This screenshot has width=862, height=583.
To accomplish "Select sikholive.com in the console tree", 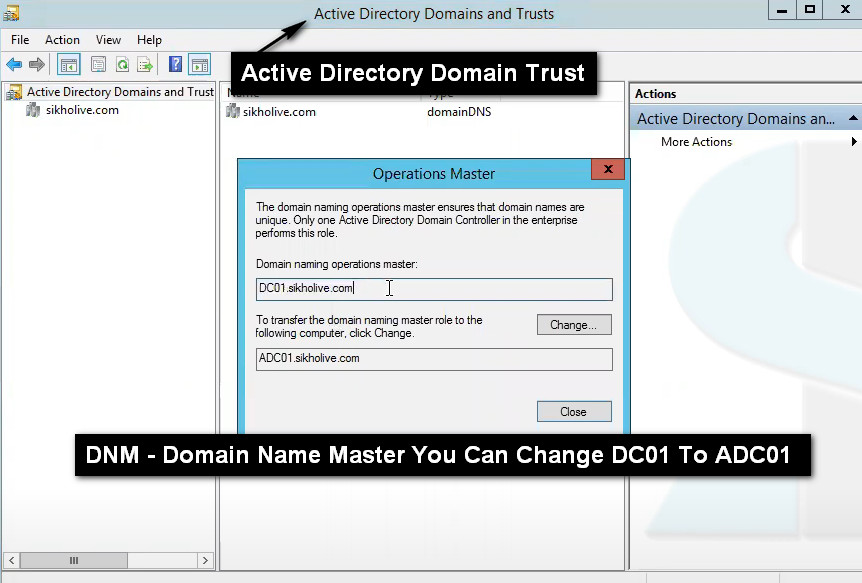I will [x=82, y=110].
